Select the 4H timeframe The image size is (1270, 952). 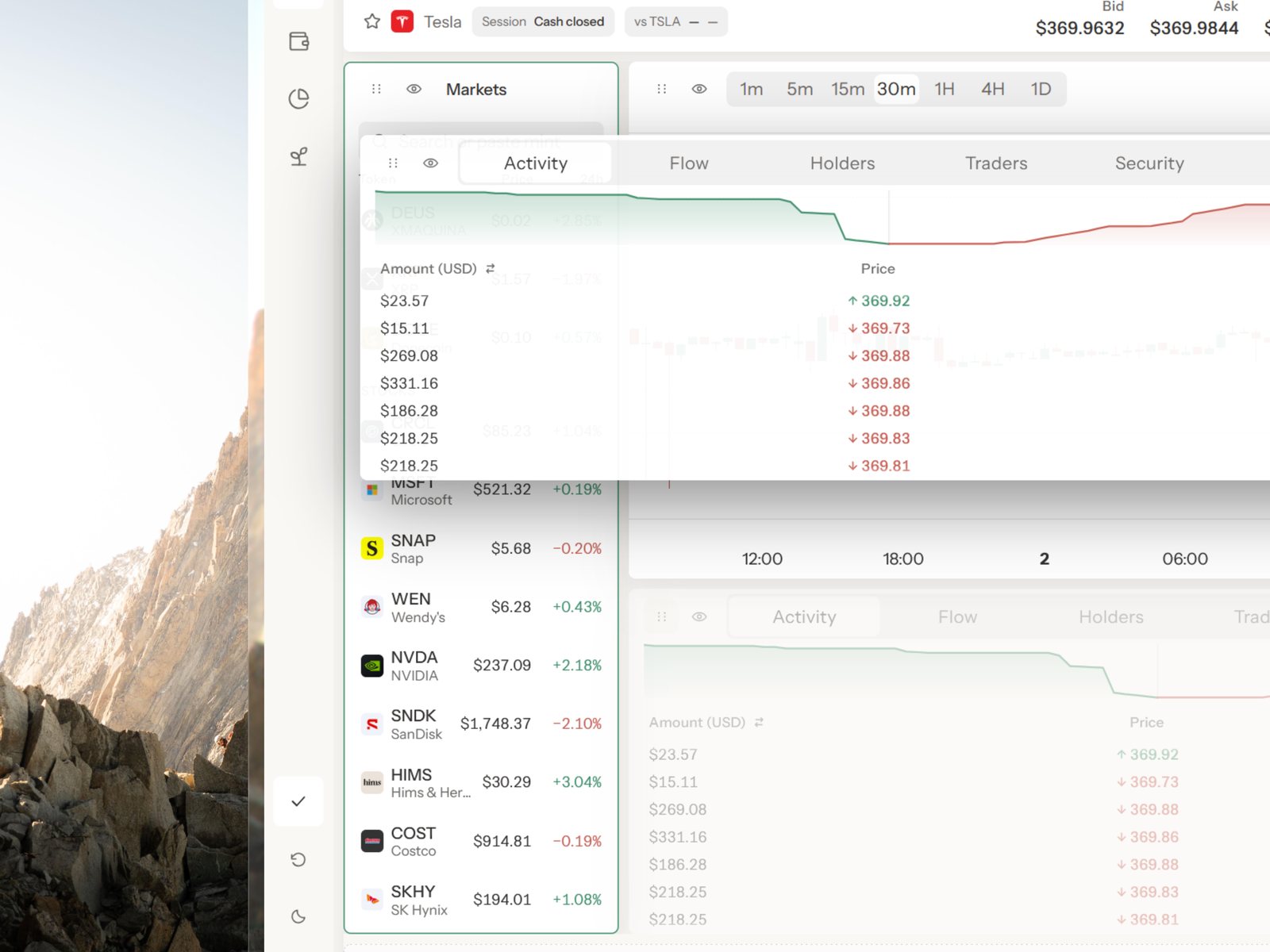pos(993,89)
